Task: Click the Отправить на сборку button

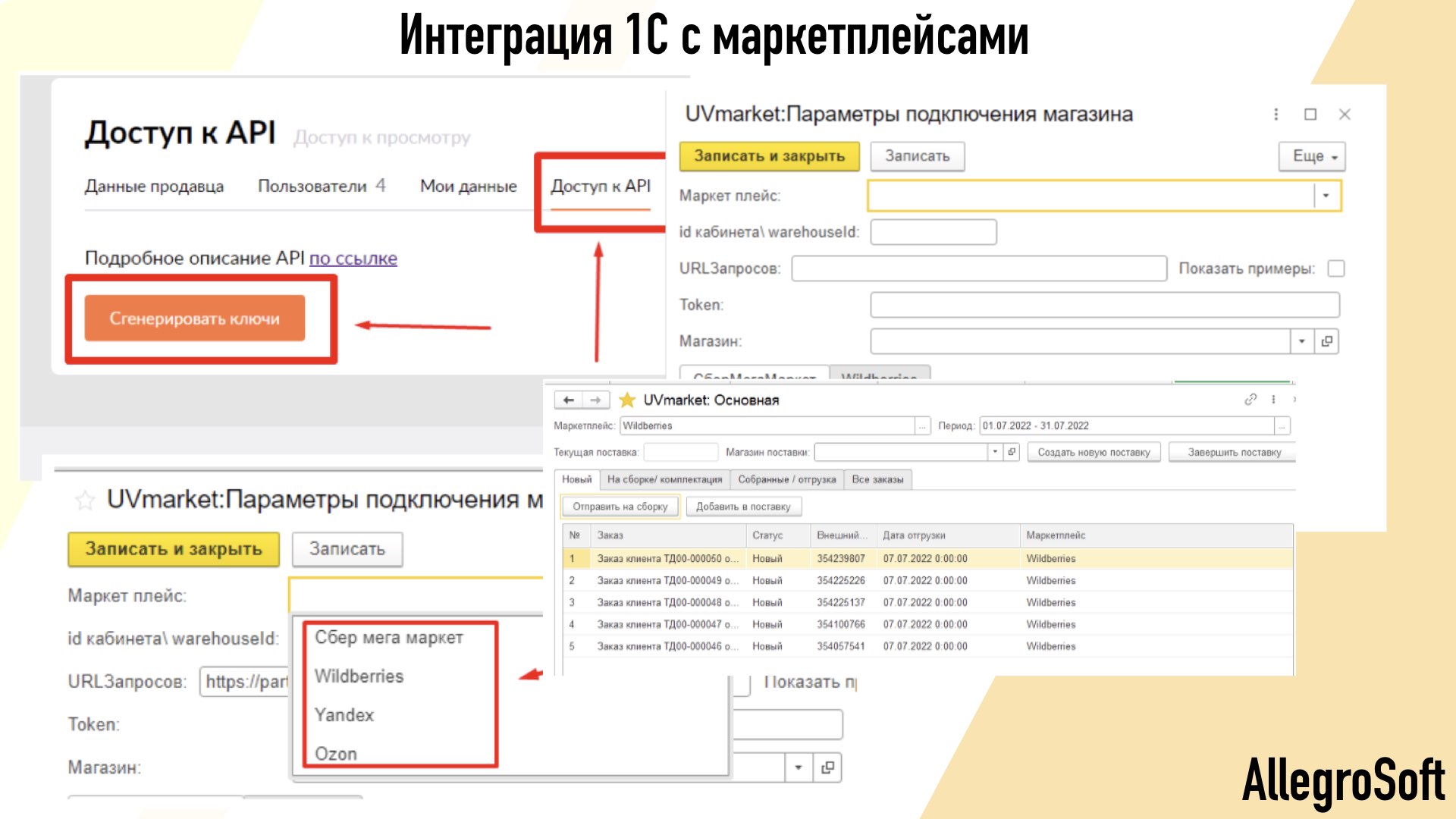Action: pyautogui.click(x=620, y=507)
